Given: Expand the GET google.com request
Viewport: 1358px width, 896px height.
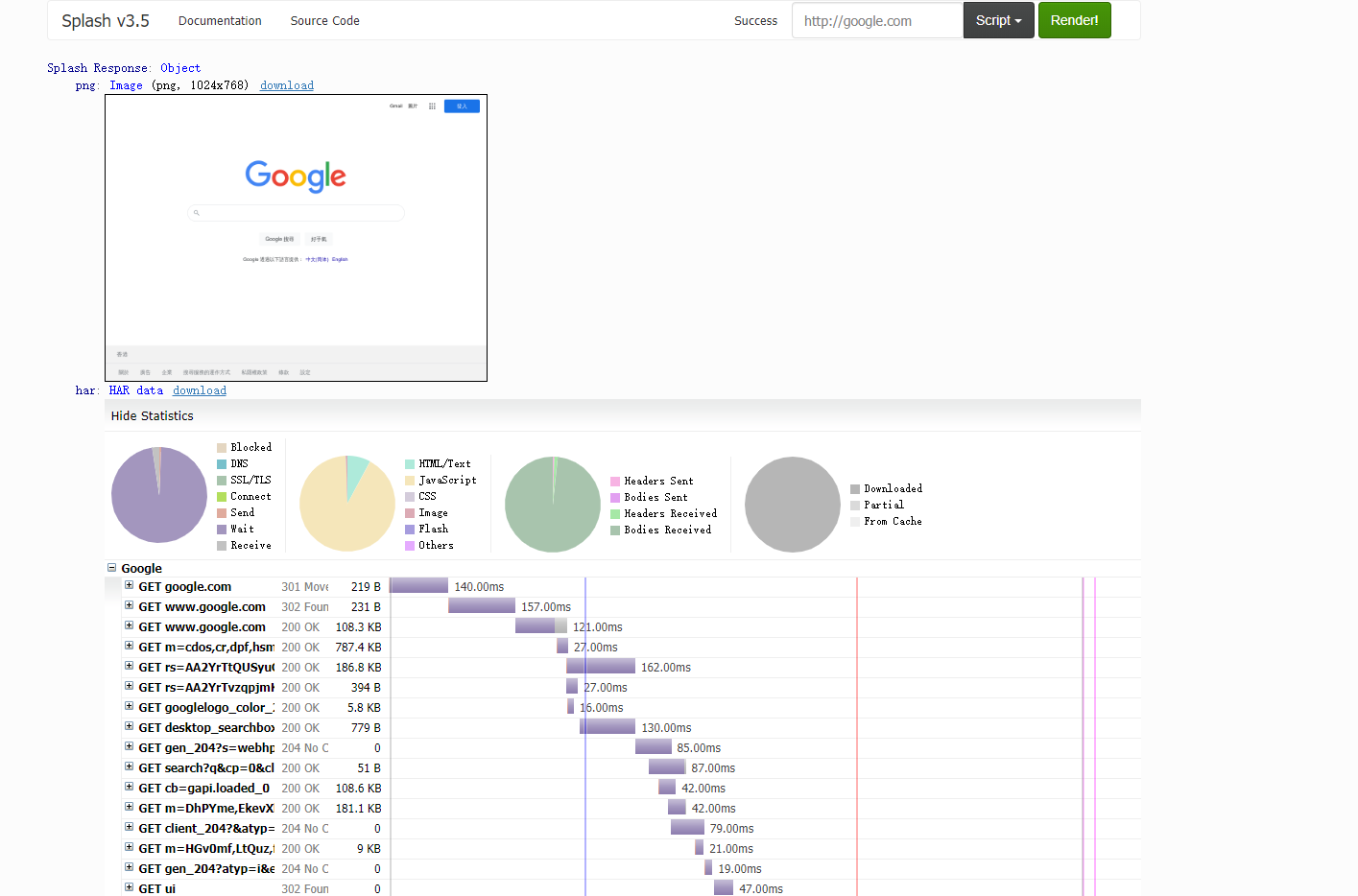Looking at the screenshot, I should pyautogui.click(x=129, y=585).
